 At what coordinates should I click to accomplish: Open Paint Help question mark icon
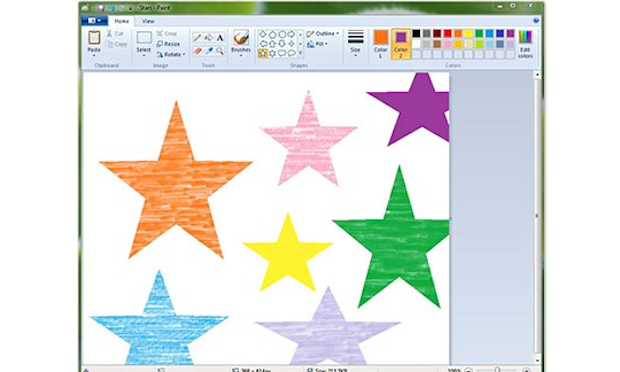536,21
